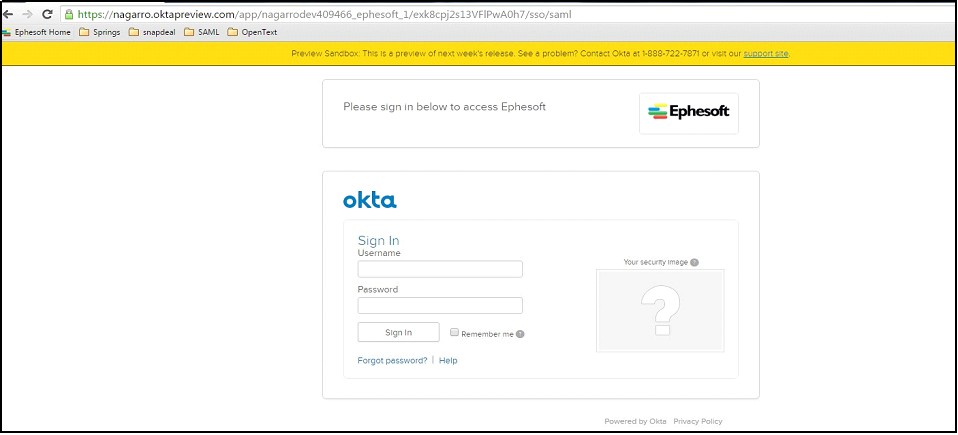Show help tooltip next to Remember me
This screenshot has width=958, height=435.
(x=520, y=334)
